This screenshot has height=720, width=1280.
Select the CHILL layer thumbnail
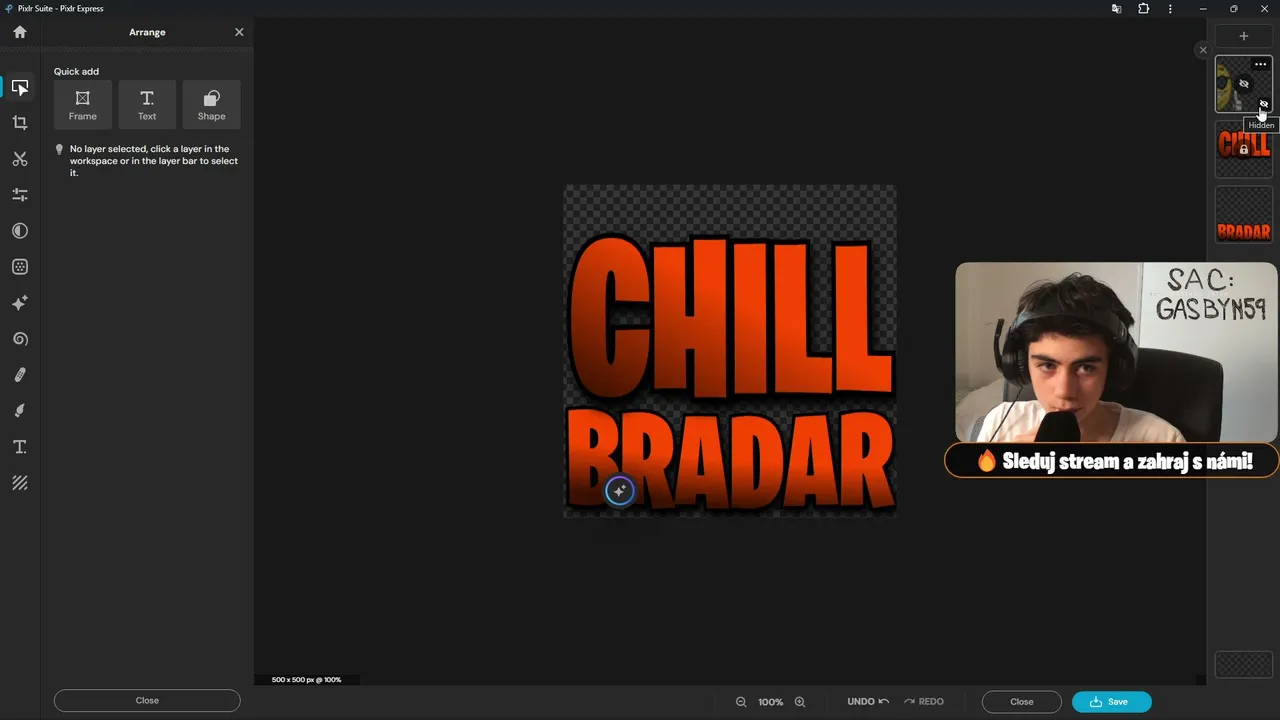pyautogui.click(x=1244, y=149)
